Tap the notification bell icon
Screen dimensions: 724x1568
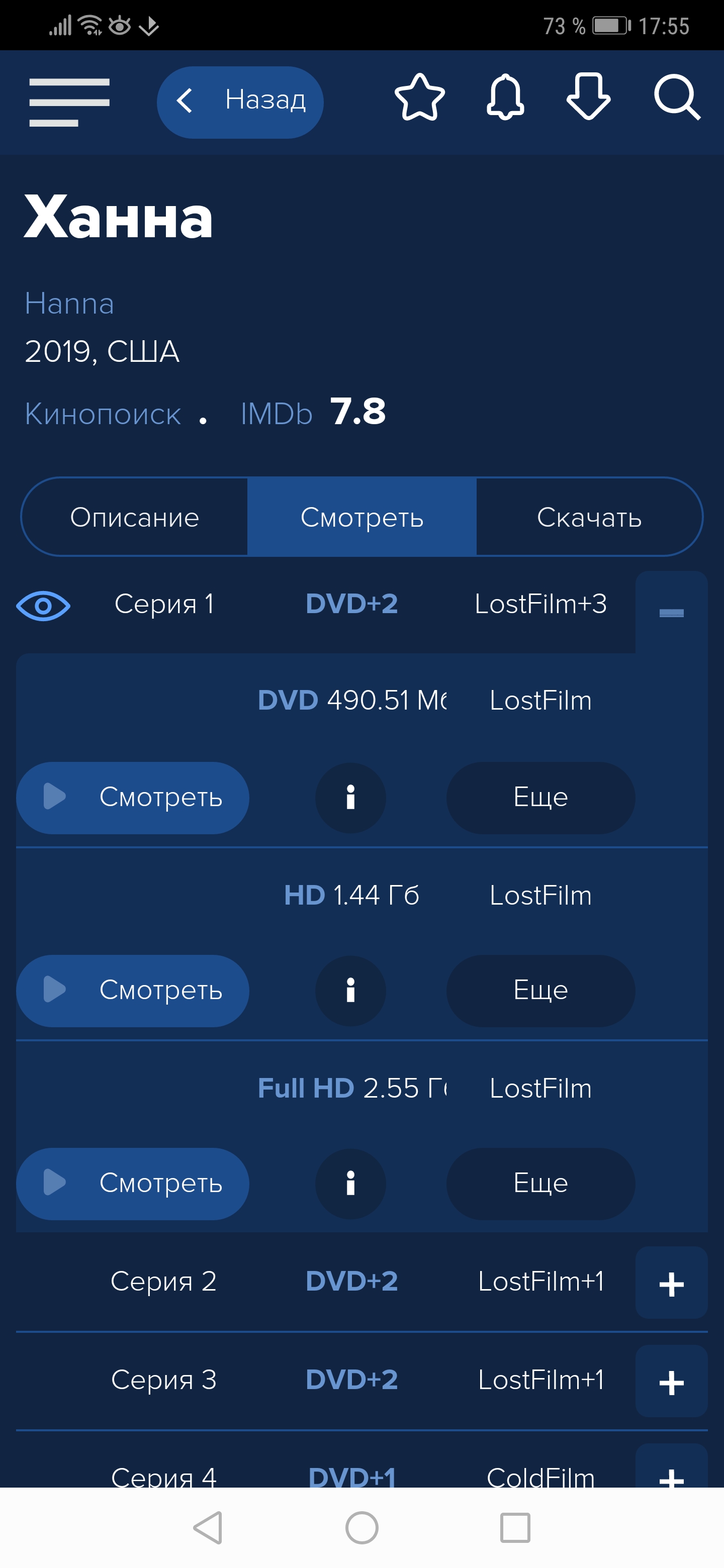click(505, 99)
